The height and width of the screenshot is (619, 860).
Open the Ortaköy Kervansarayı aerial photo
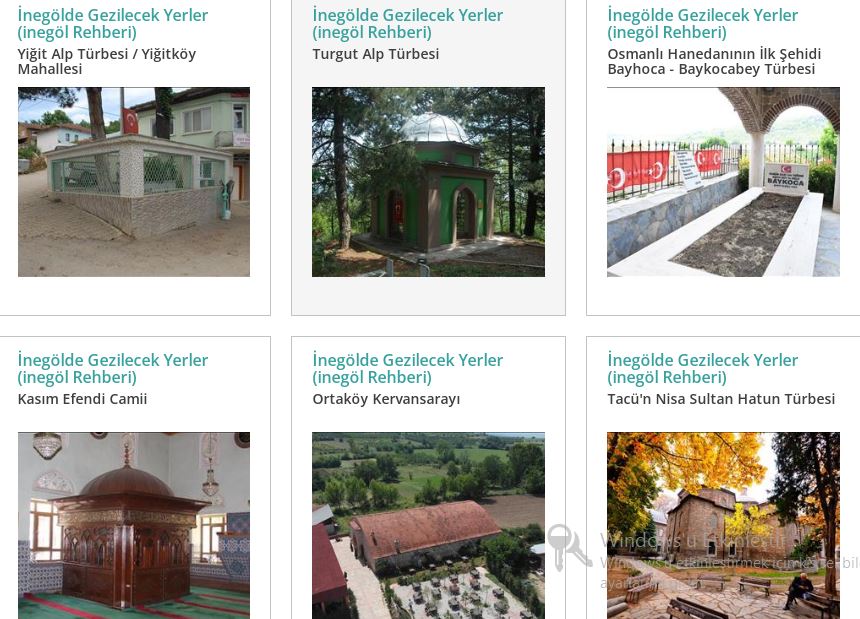428,525
